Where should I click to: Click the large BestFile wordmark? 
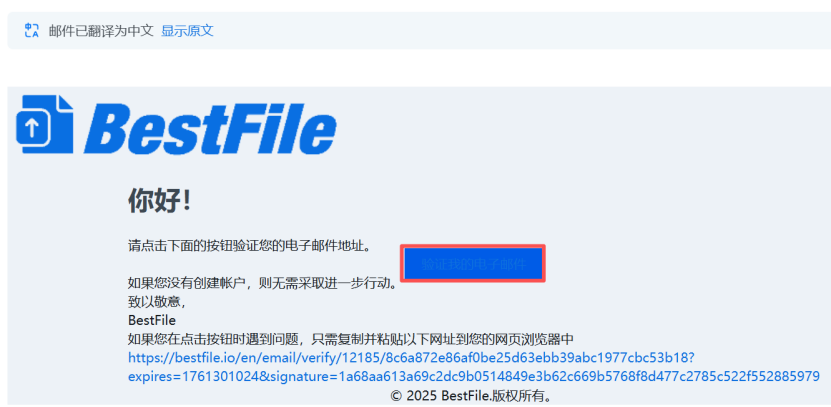[x=210, y=127]
